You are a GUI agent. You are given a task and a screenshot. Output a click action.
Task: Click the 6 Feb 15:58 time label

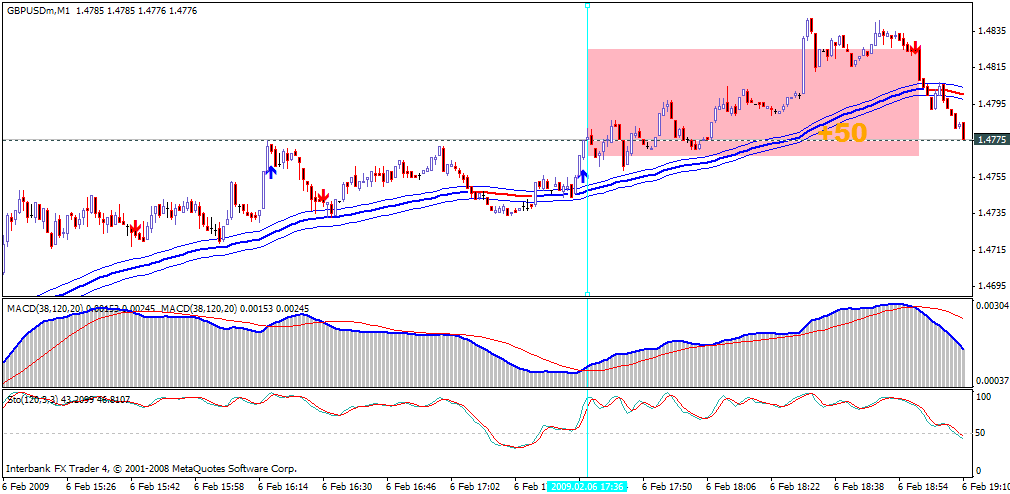[220, 487]
